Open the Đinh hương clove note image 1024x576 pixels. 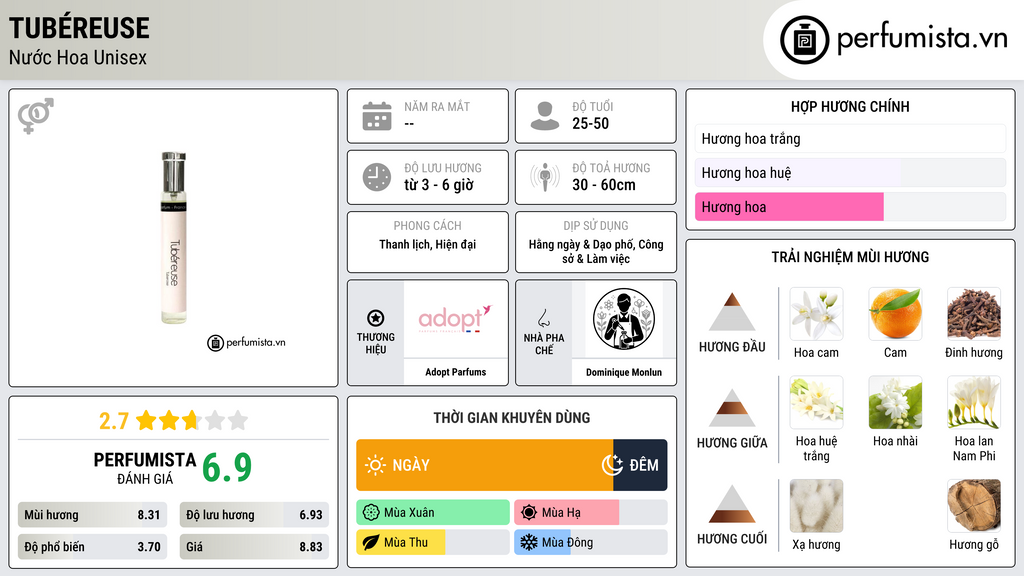(974, 314)
